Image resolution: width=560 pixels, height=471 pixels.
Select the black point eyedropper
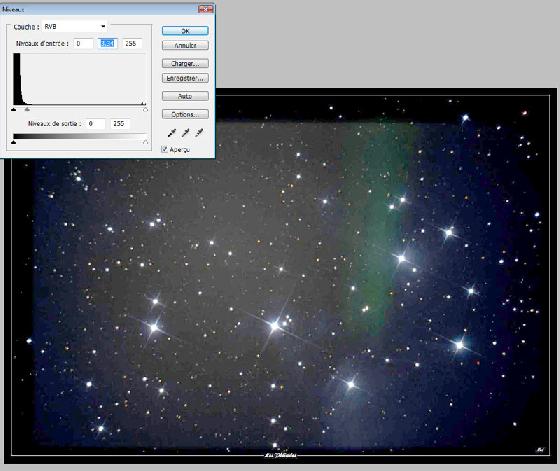tap(172, 133)
